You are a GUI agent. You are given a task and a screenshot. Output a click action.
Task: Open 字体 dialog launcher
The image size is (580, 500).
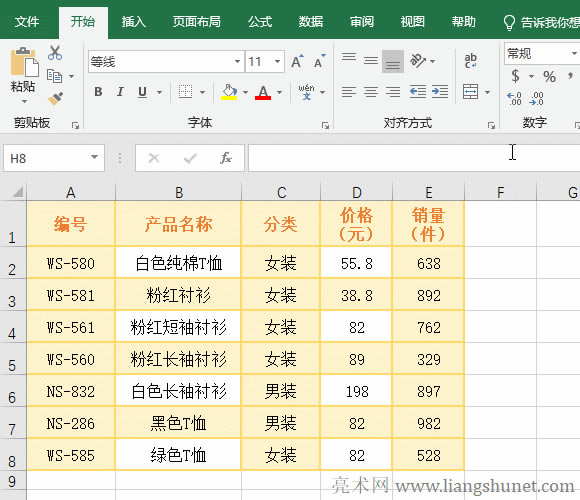(x=325, y=126)
